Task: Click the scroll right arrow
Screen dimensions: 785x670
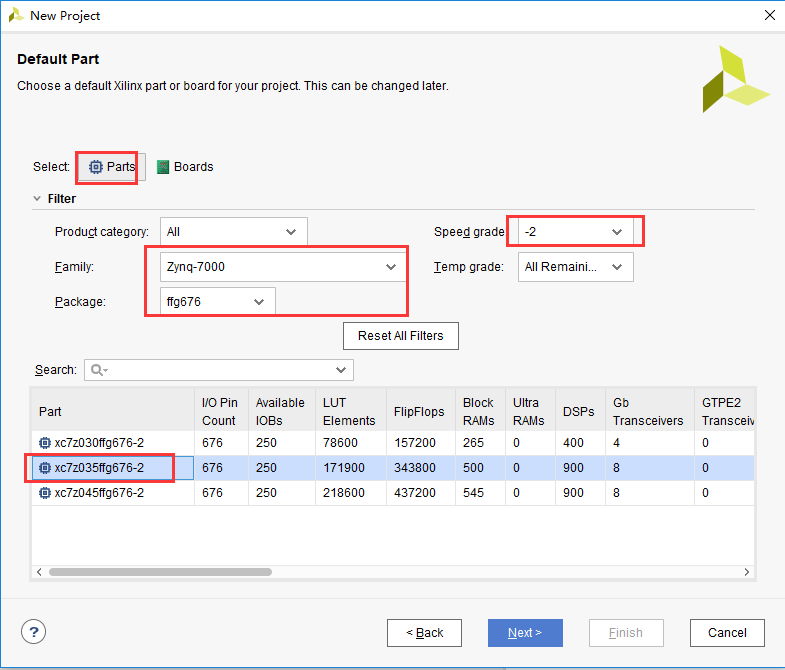Action: (x=746, y=572)
